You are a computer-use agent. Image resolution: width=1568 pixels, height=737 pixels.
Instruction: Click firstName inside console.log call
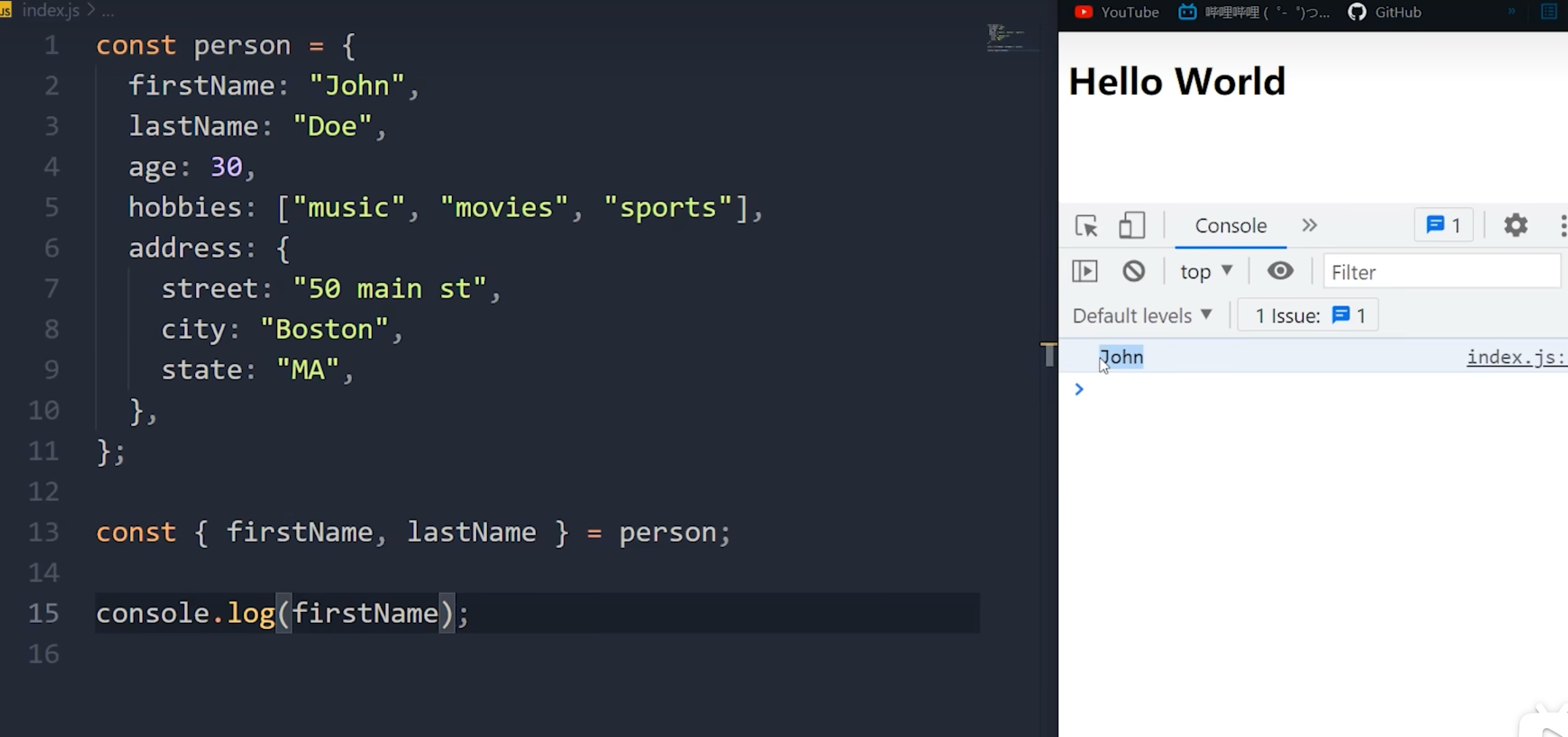365,613
